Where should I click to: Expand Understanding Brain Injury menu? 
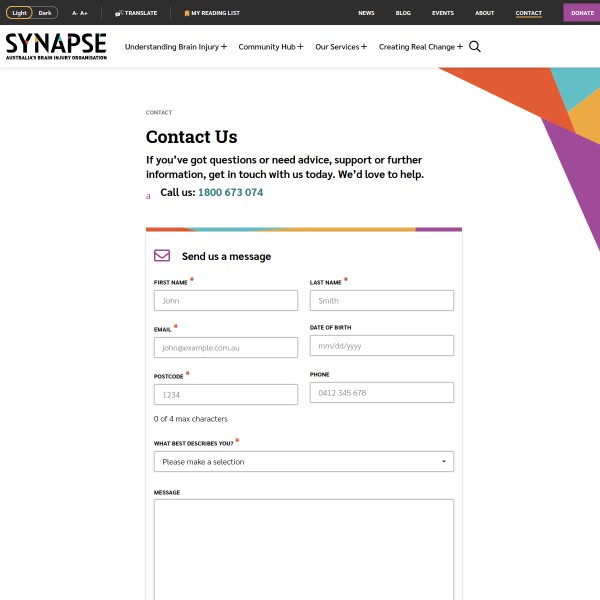point(176,47)
